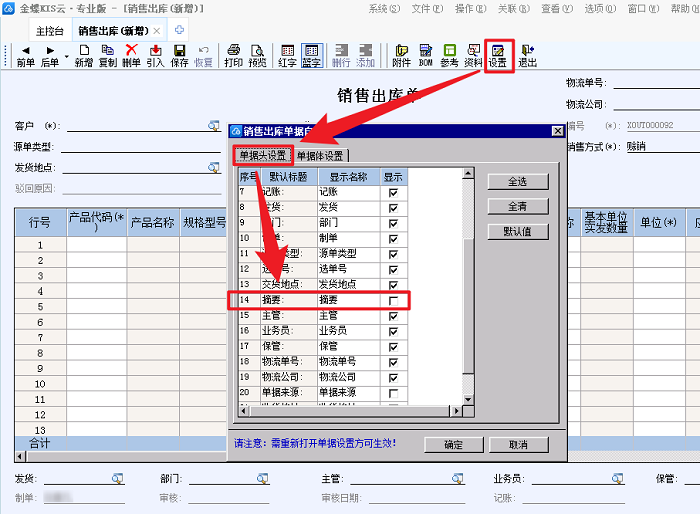The image size is (700, 514).
Task: Click the 打印 (Print) toolbar icon
Action: coord(233,54)
